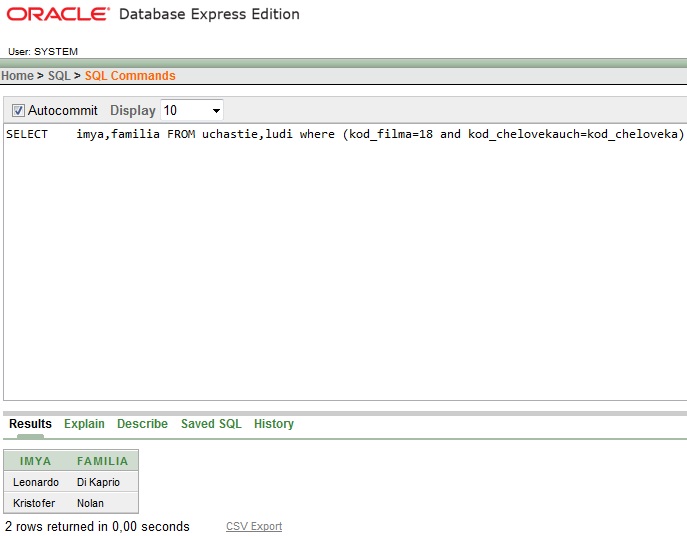Select the Results tab
The height and width of the screenshot is (536, 687).
click(30, 424)
